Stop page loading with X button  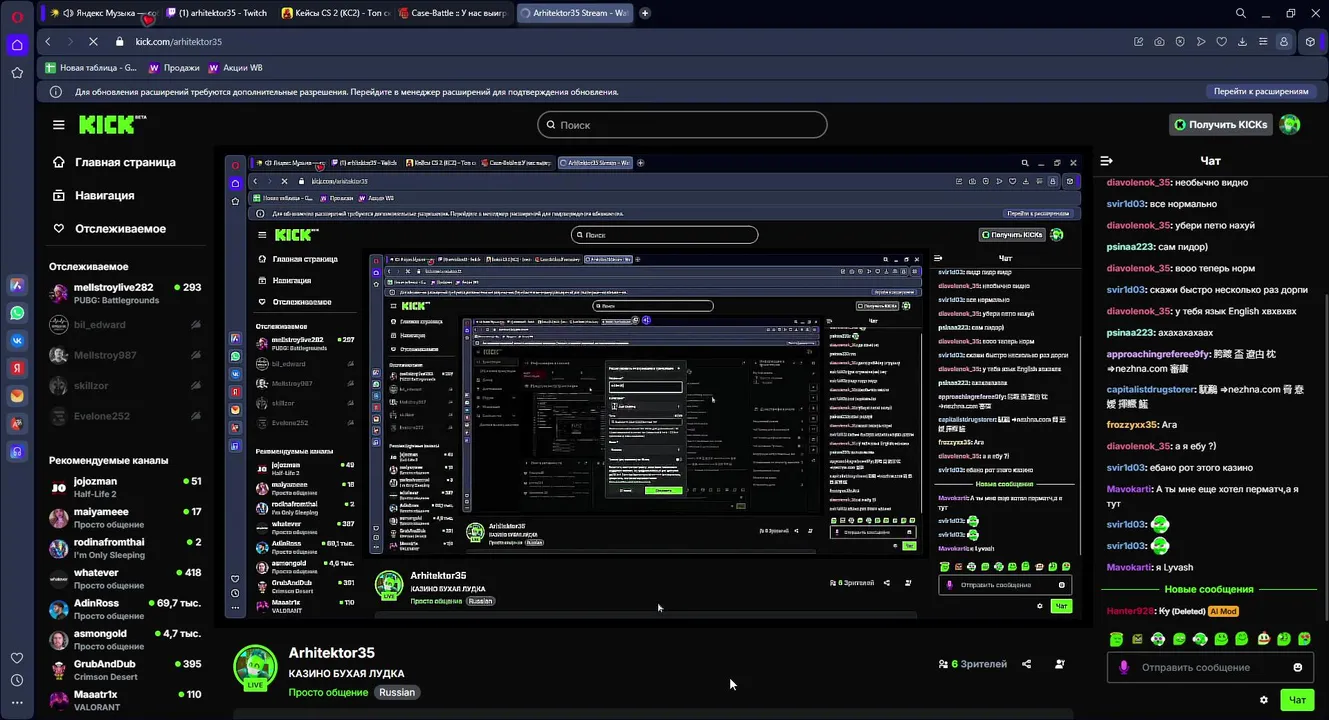pyautogui.click(x=92, y=42)
